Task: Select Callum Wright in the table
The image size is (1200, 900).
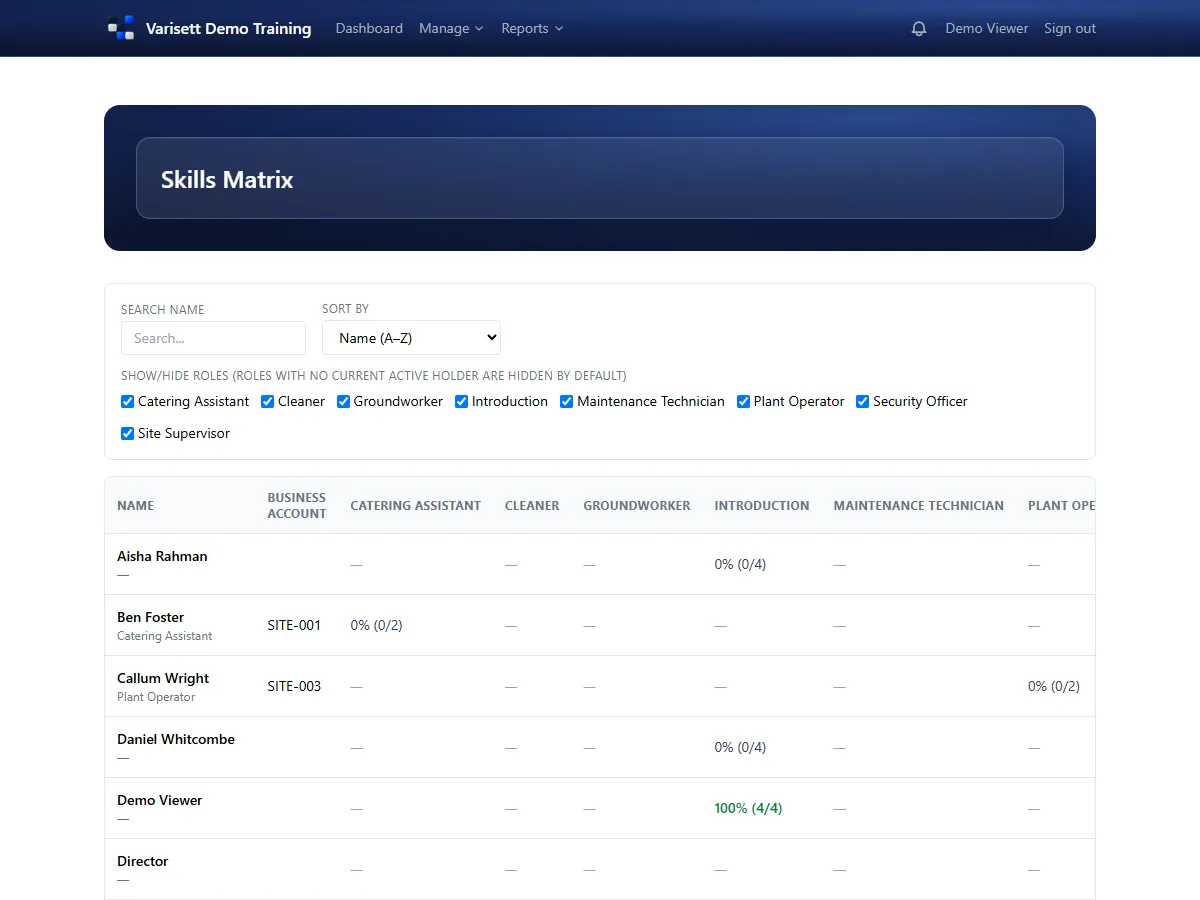Action: tap(163, 678)
